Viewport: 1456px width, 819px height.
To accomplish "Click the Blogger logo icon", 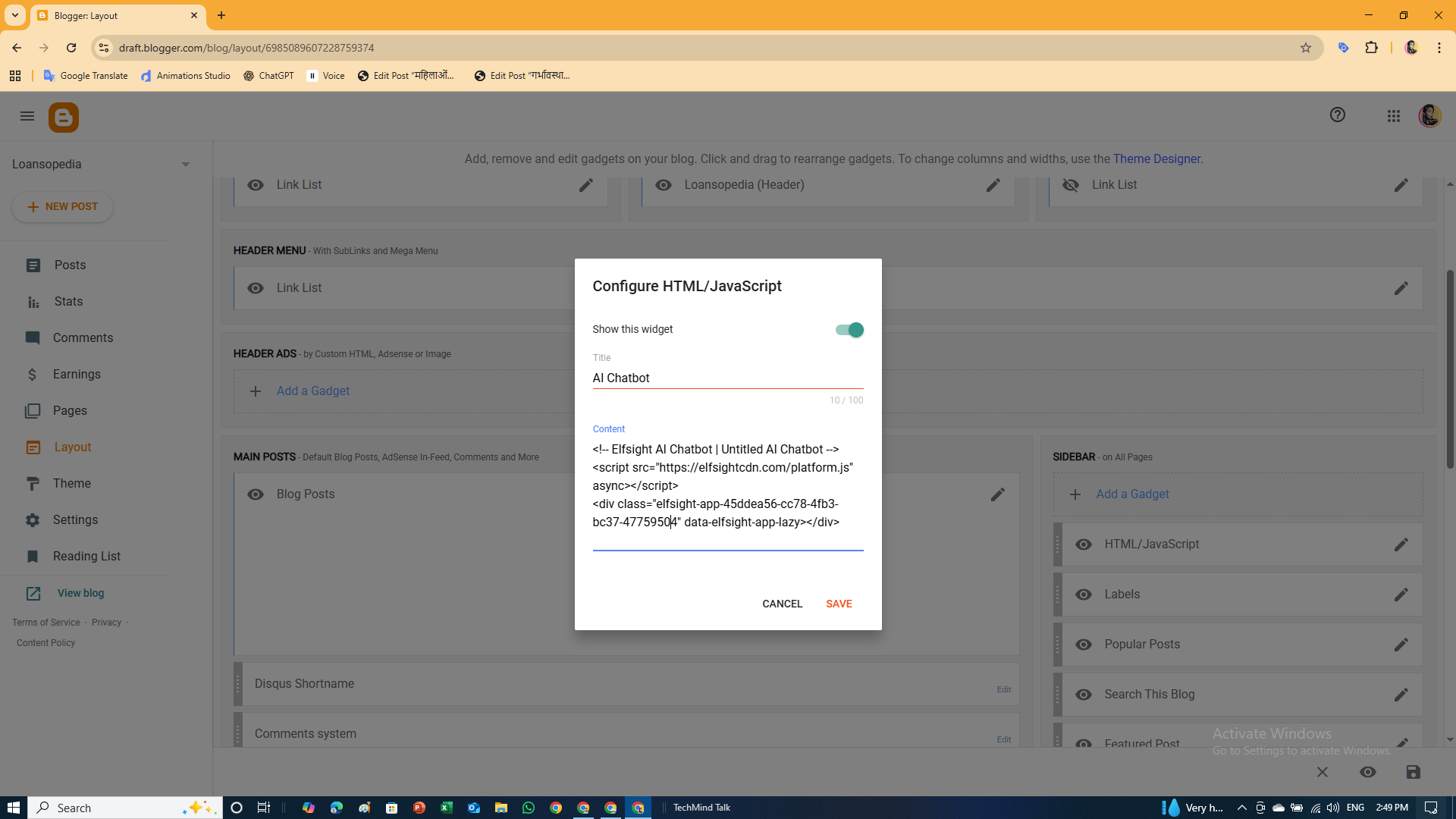I will coord(64,118).
